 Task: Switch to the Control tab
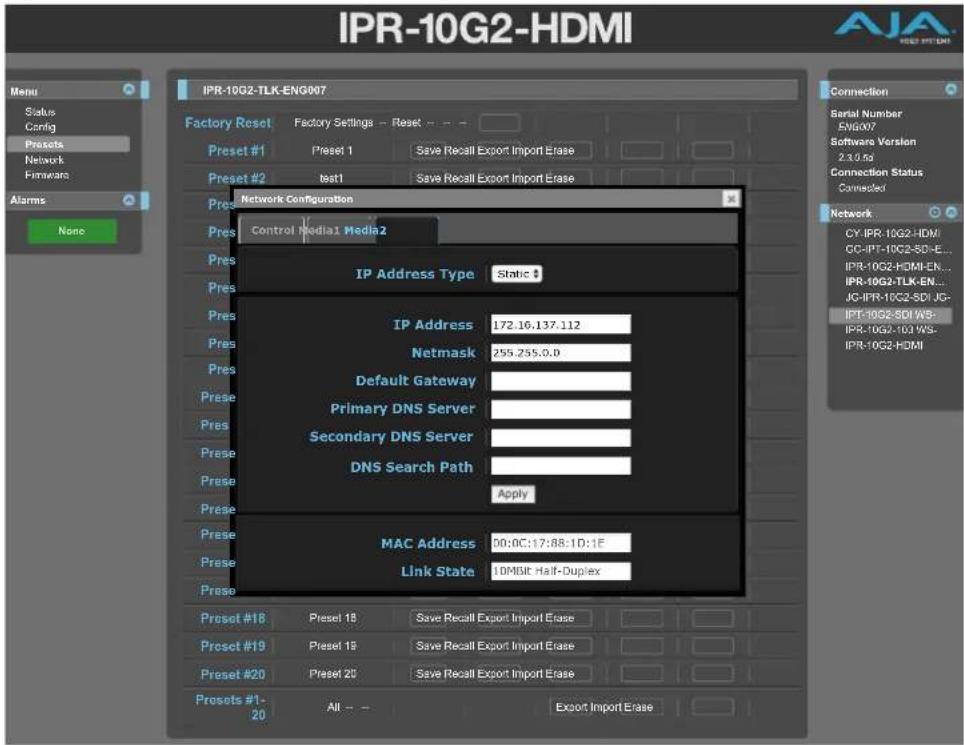coord(272,230)
